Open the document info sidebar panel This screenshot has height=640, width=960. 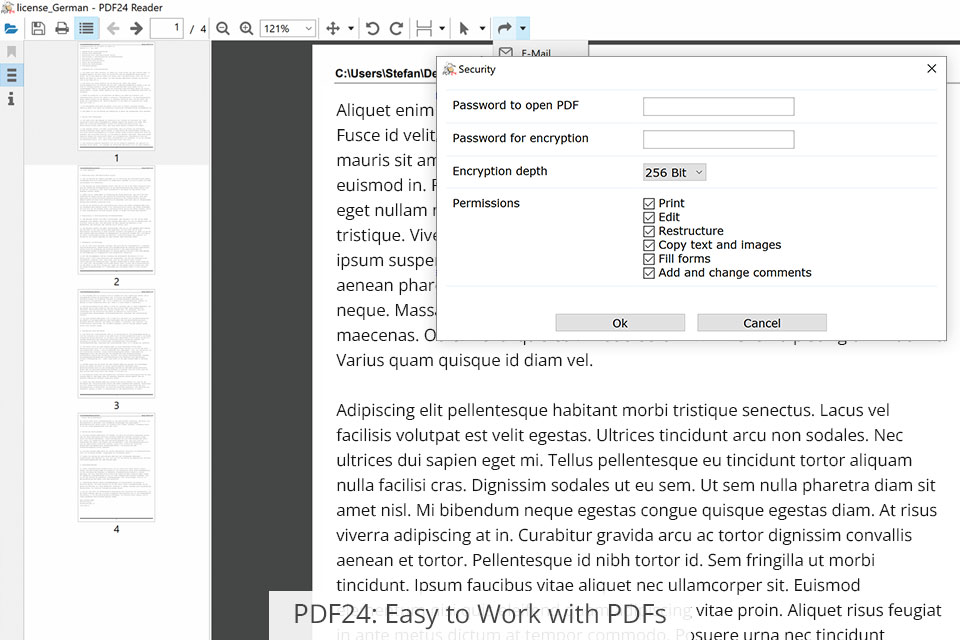coord(11,99)
